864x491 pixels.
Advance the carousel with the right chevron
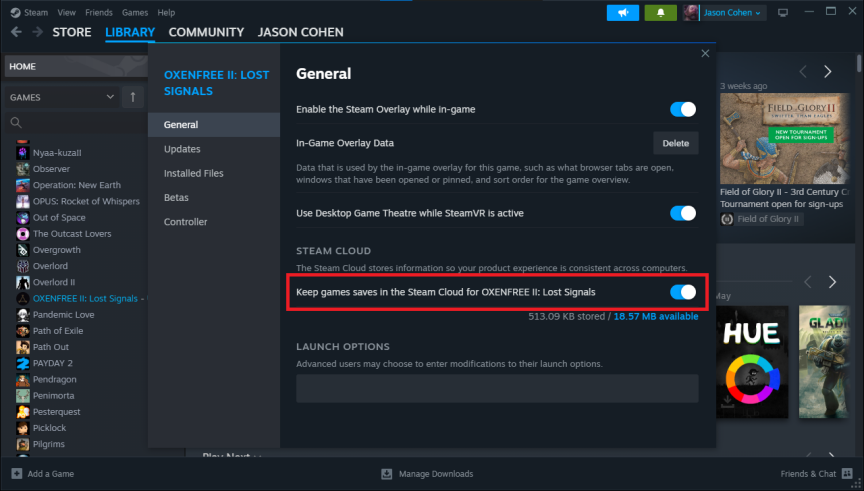coord(827,72)
